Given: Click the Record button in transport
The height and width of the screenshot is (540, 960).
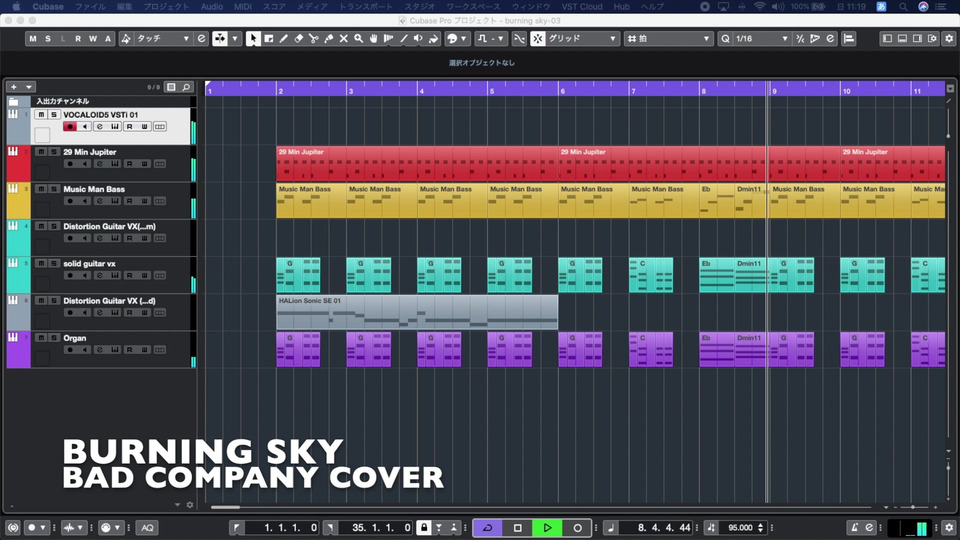Looking at the screenshot, I should [x=577, y=528].
